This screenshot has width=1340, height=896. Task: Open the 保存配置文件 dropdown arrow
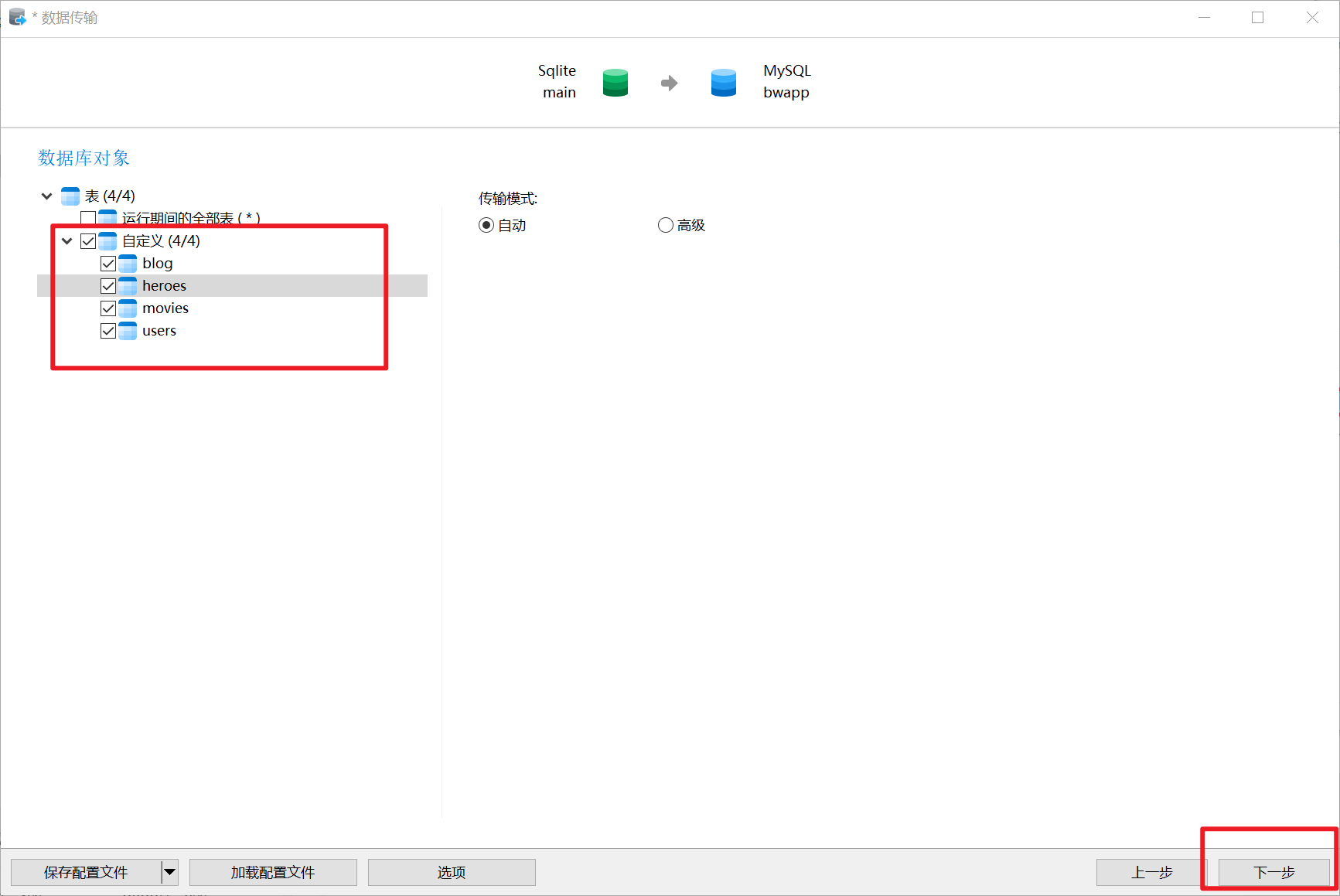pos(169,872)
